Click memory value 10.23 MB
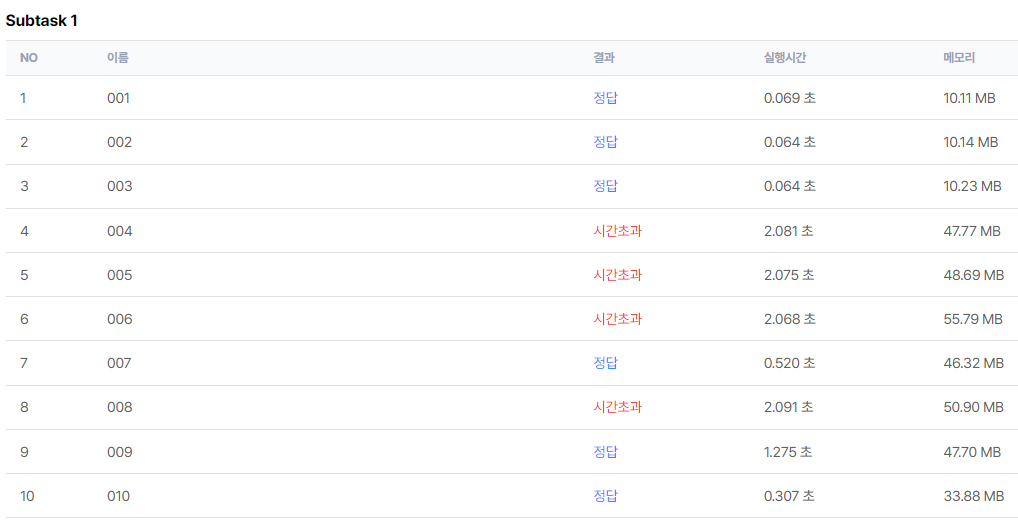The image size is (1018, 529). pyautogui.click(x=973, y=186)
